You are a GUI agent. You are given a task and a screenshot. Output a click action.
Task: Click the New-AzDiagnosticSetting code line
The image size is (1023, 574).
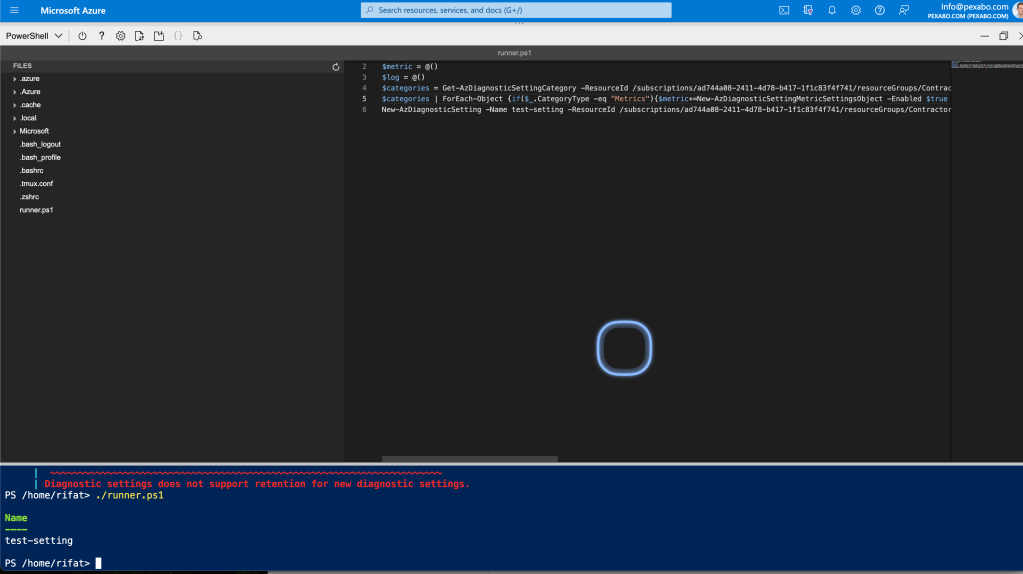click(x=666, y=110)
